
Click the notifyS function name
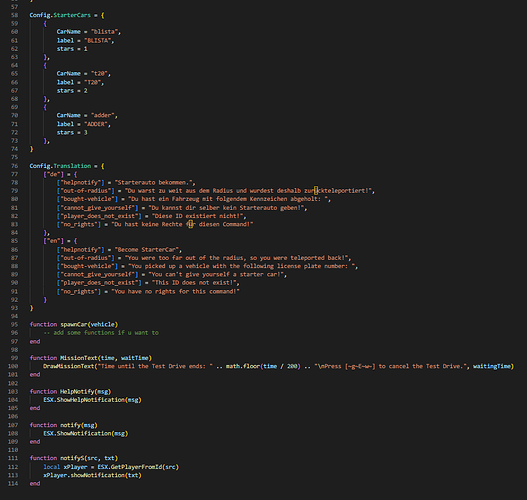(72, 458)
